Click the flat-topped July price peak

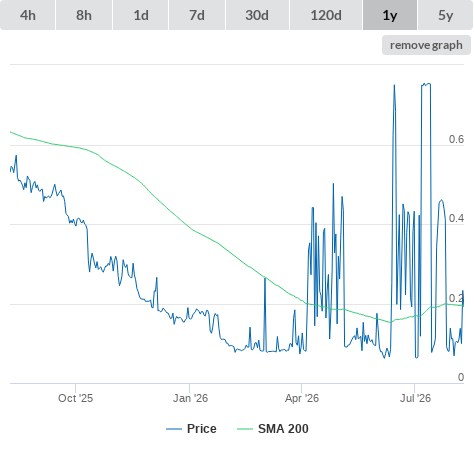tap(426, 84)
